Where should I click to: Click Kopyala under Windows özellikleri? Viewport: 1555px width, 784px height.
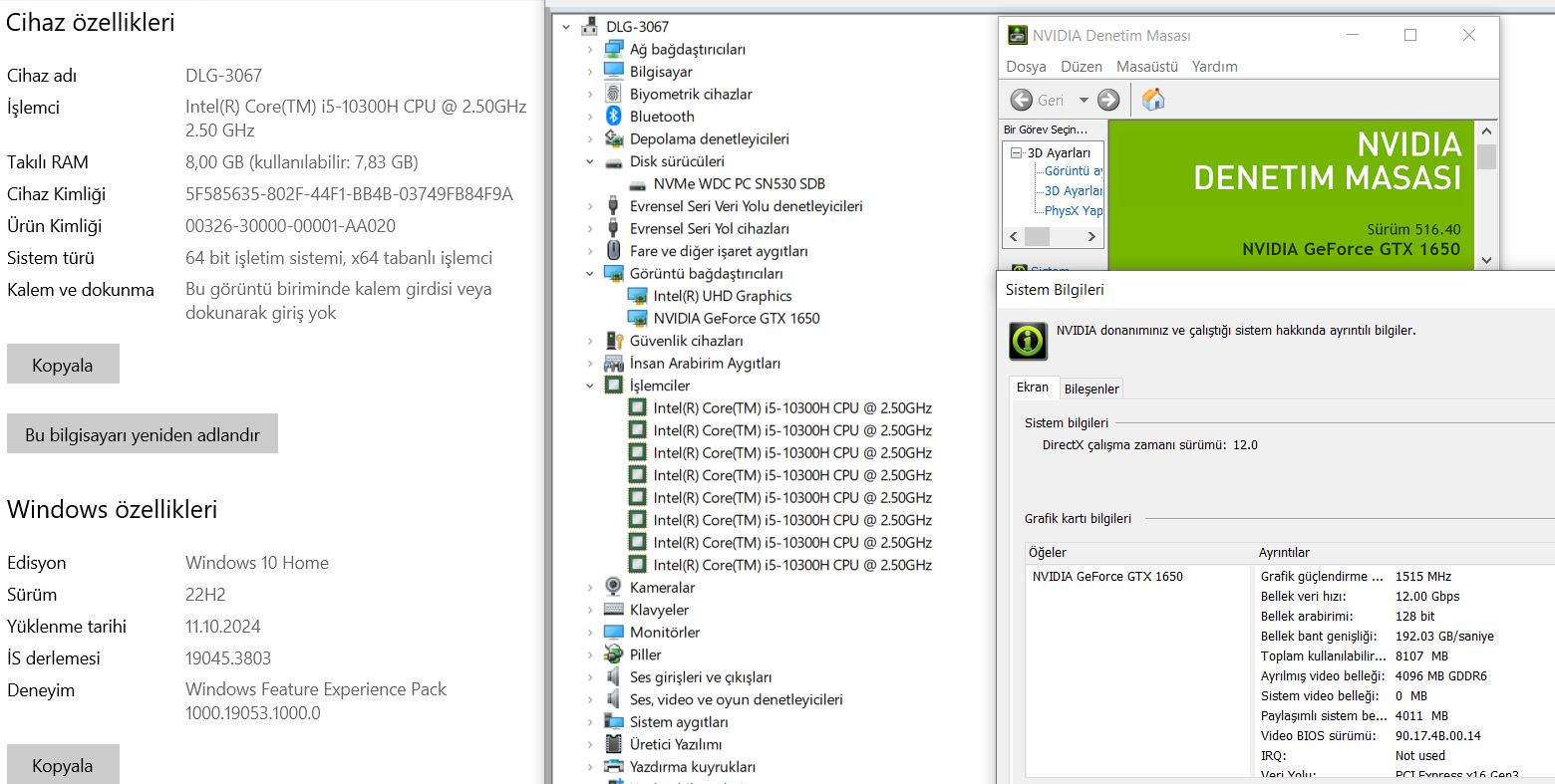pos(63,765)
